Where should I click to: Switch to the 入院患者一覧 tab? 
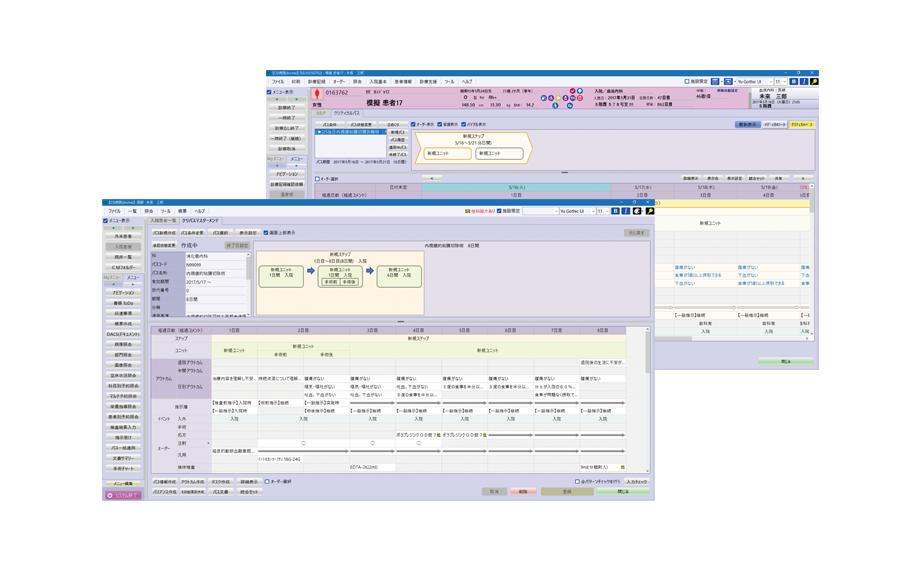pyautogui.click(x=163, y=221)
